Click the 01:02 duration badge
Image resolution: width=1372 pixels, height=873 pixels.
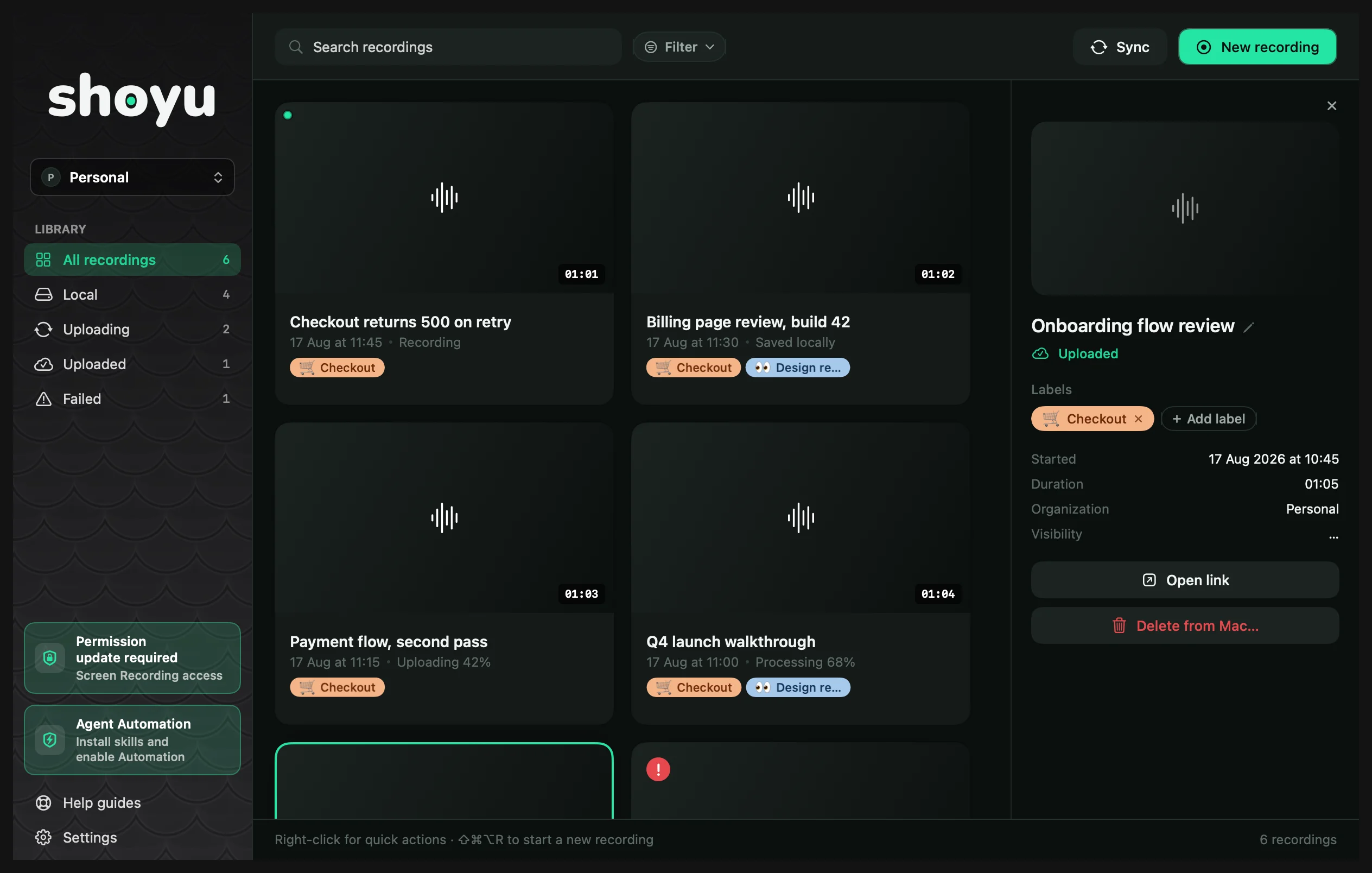click(x=938, y=274)
